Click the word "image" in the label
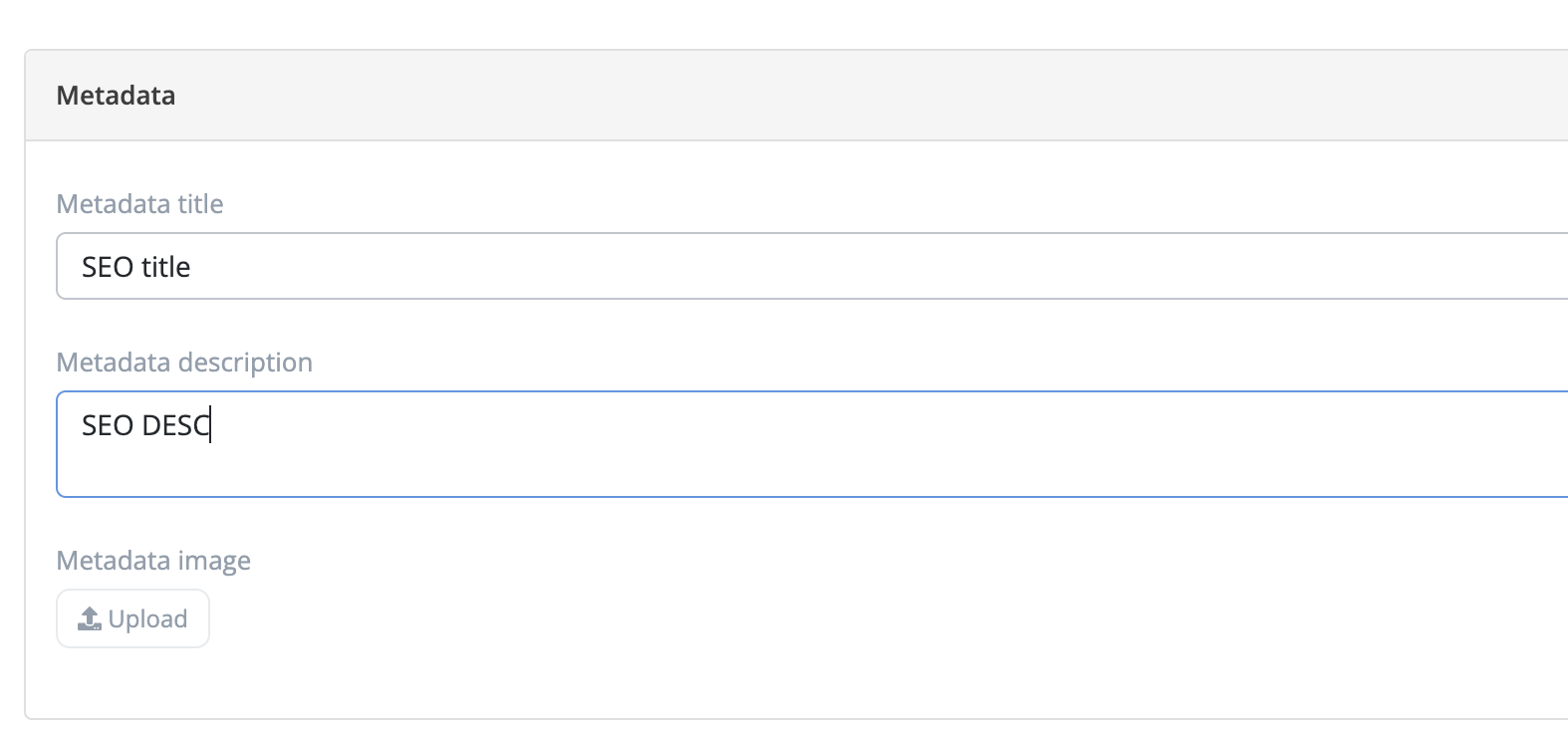Viewport: 1568px width, 729px height. tap(214, 561)
